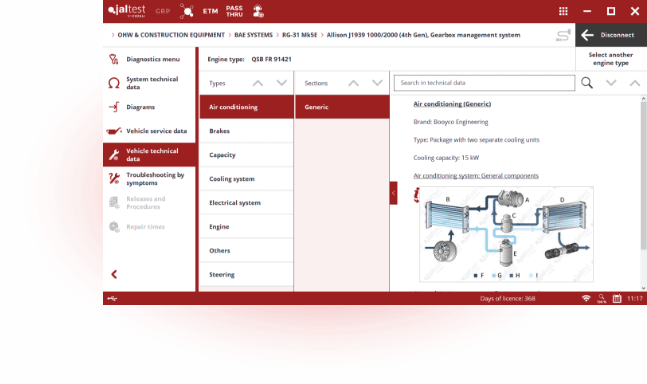This screenshot has width=647, height=384.
Task: Open Diagrams section
Action: pyautogui.click(x=149, y=107)
